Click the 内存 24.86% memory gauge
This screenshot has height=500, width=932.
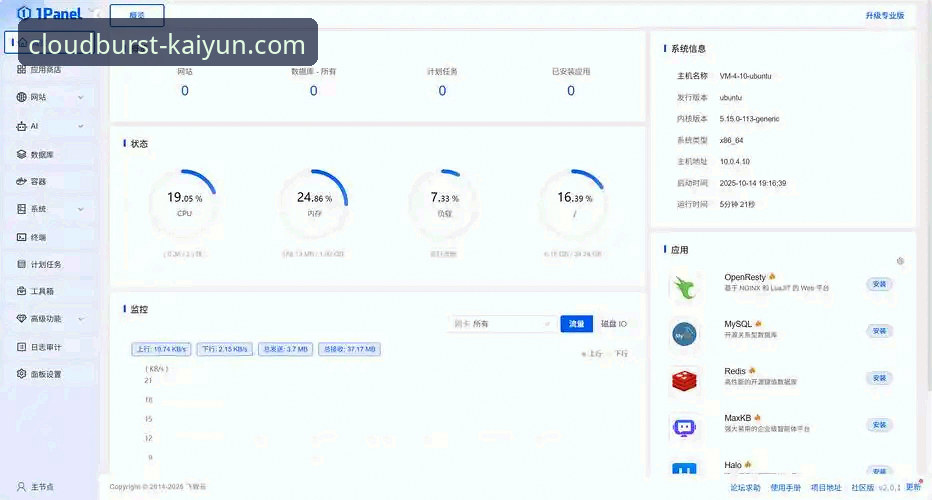(314, 204)
